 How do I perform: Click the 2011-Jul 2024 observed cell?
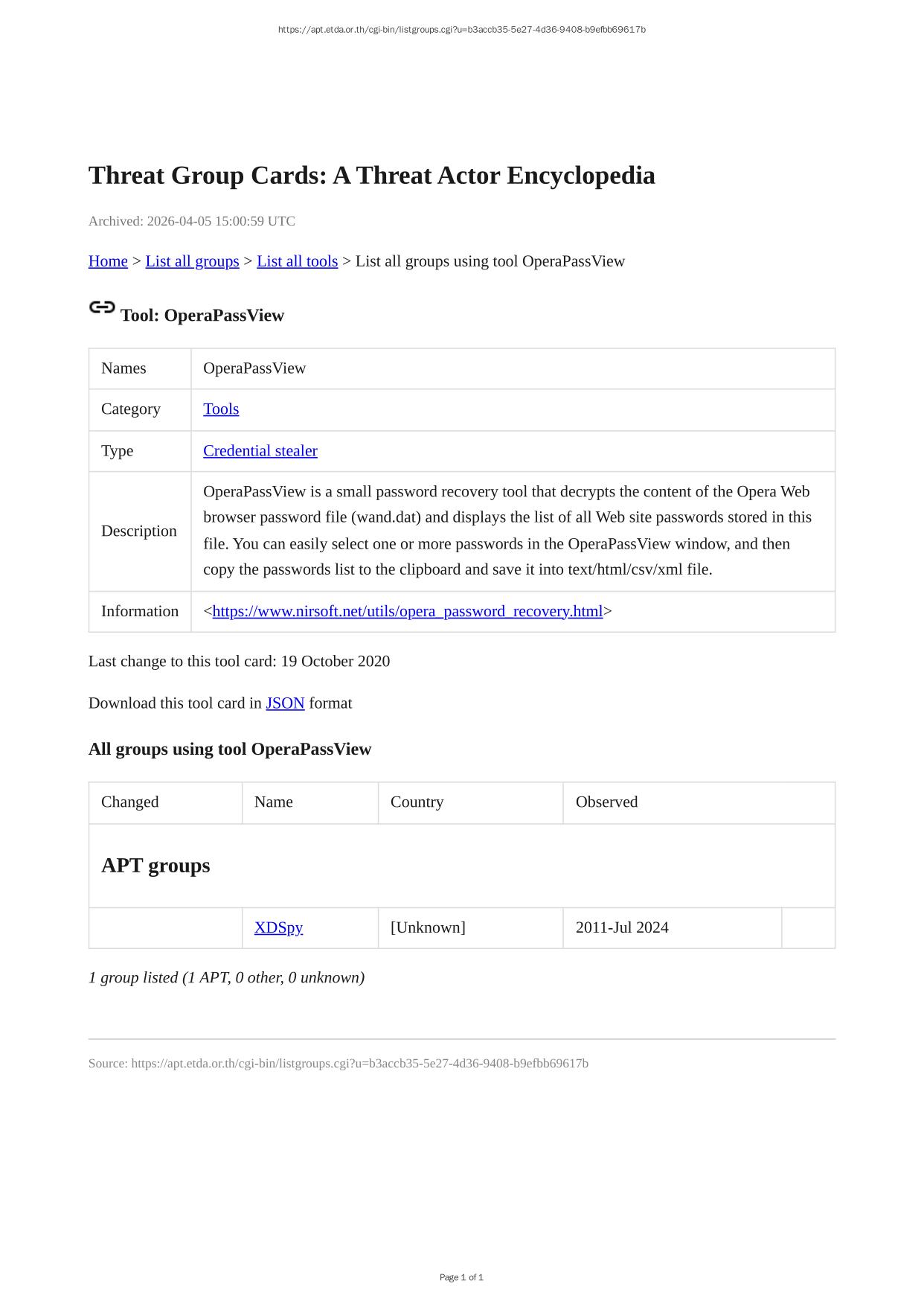tap(622, 928)
